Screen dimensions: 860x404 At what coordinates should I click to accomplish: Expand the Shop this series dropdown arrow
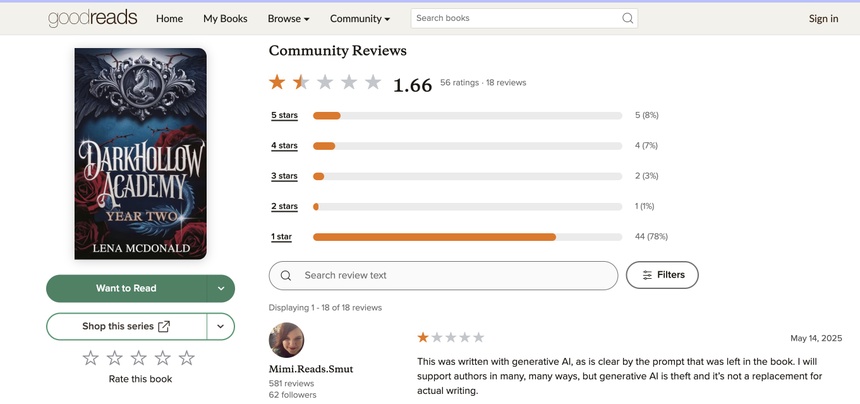coord(221,326)
